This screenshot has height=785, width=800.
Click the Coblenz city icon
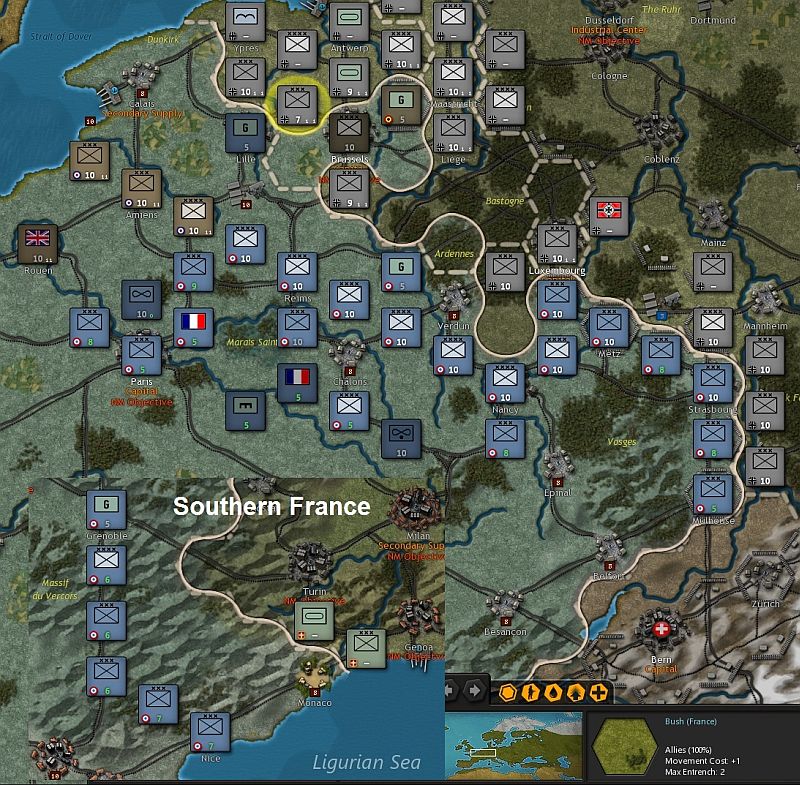pyautogui.click(x=657, y=128)
